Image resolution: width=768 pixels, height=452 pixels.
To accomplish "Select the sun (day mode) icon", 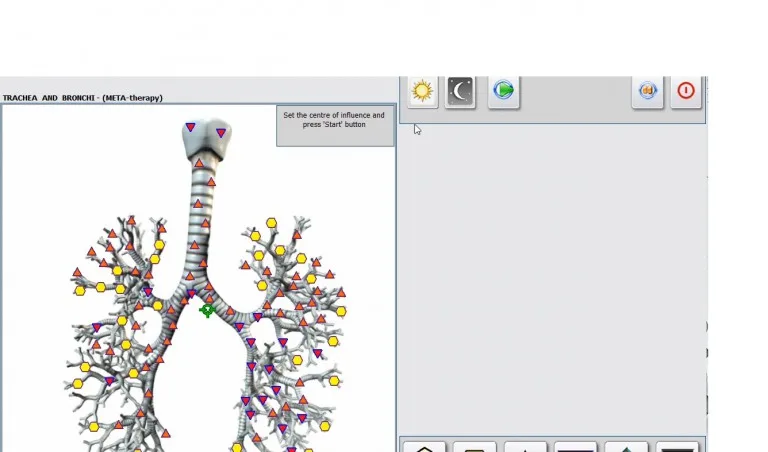I will click(x=422, y=91).
